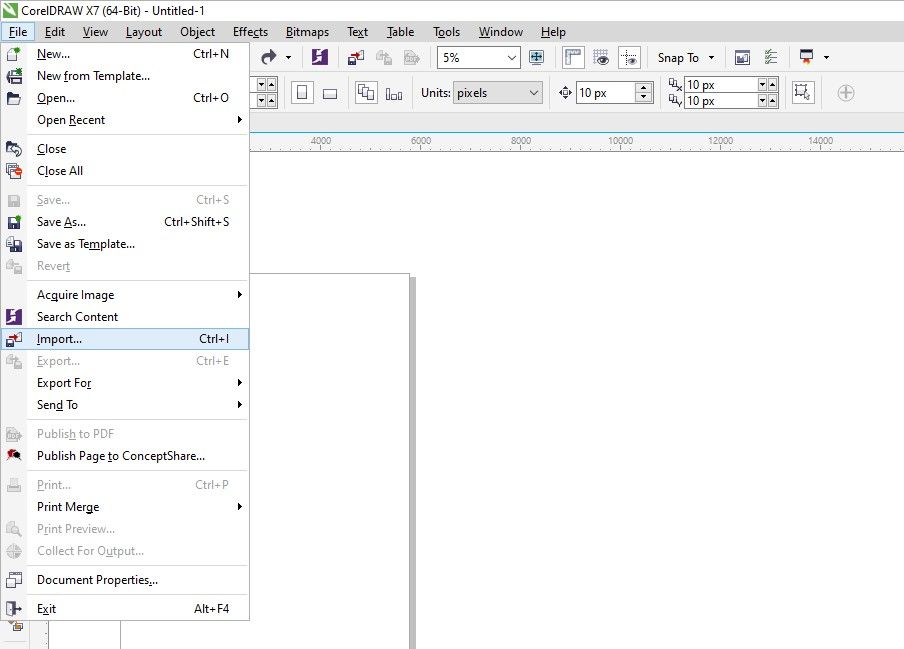Expand the Print Merge submenu
Screen dimensions: 904x649
pyautogui.click(x=125, y=507)
